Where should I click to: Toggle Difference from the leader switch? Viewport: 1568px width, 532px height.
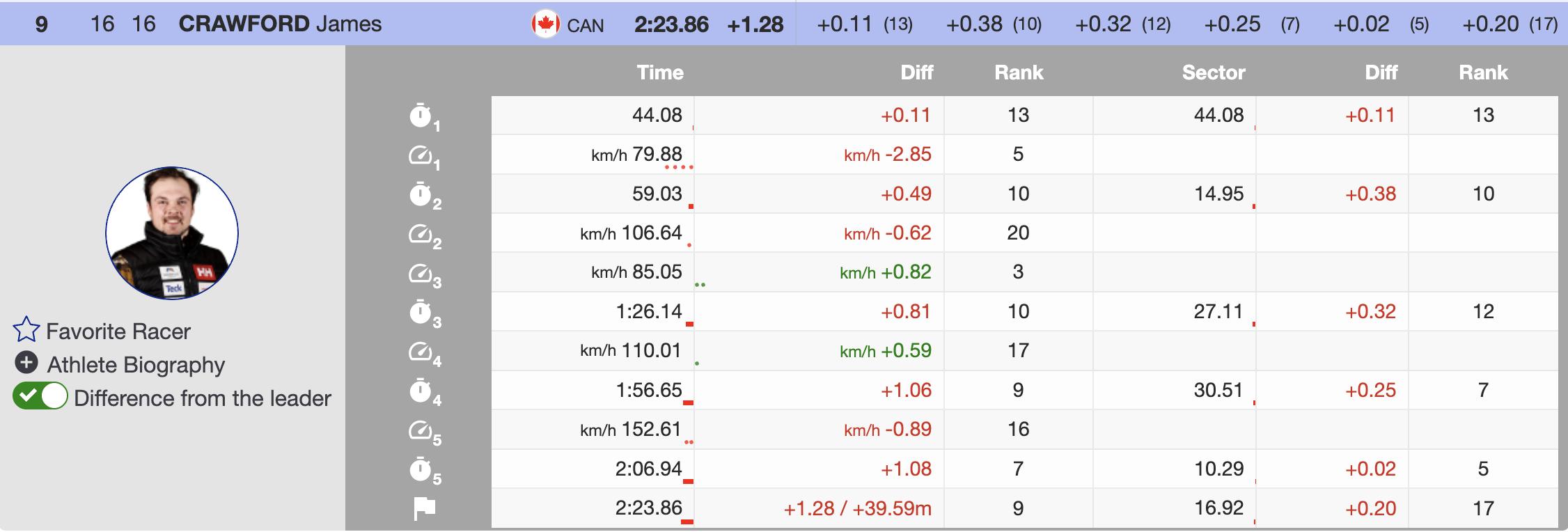click(40, 397)
